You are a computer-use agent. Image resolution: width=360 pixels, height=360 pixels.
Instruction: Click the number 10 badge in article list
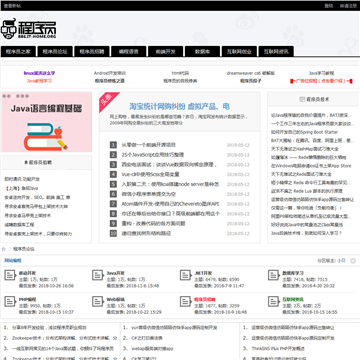(x=113, y=233)
